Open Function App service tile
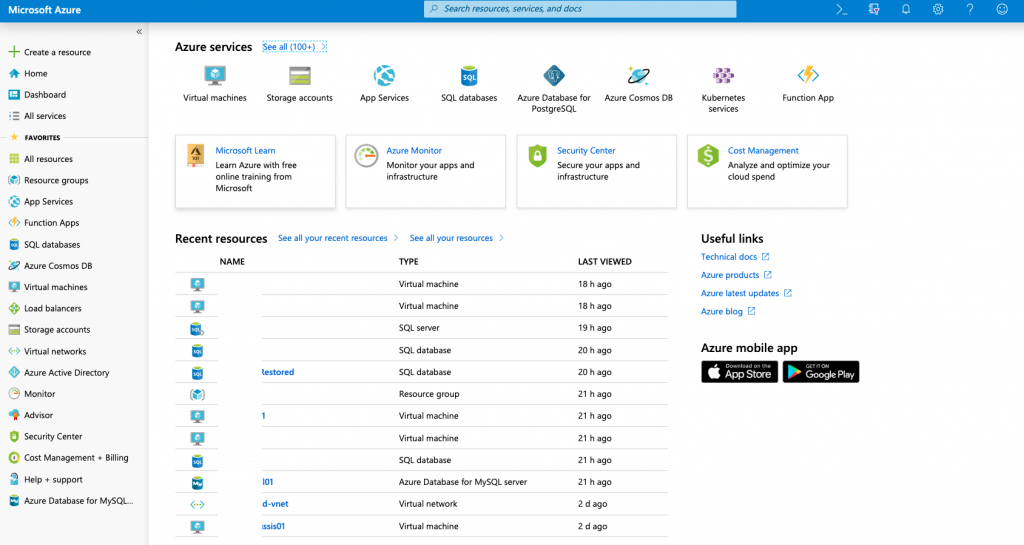1024x545 pixels. tap(808, 84)
